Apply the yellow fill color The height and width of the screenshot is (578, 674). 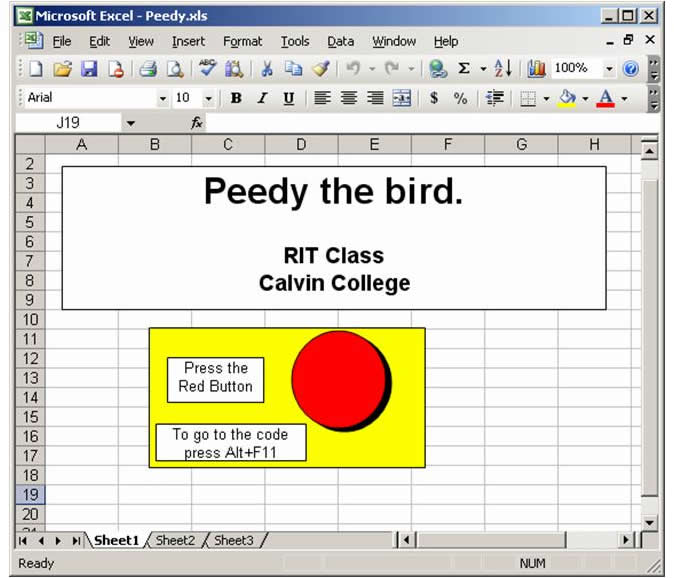[567, 98]
